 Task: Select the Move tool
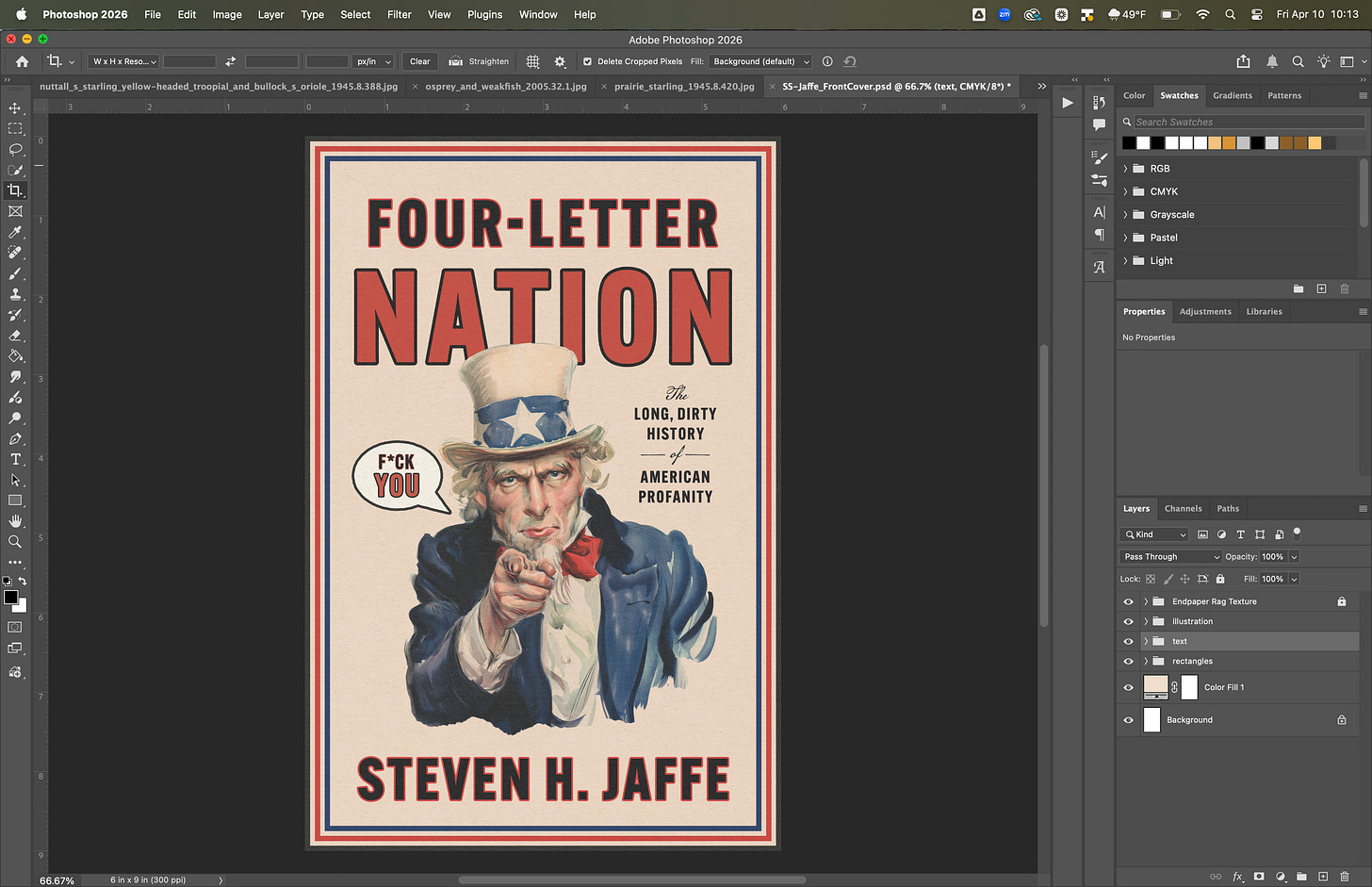[15, 107]
